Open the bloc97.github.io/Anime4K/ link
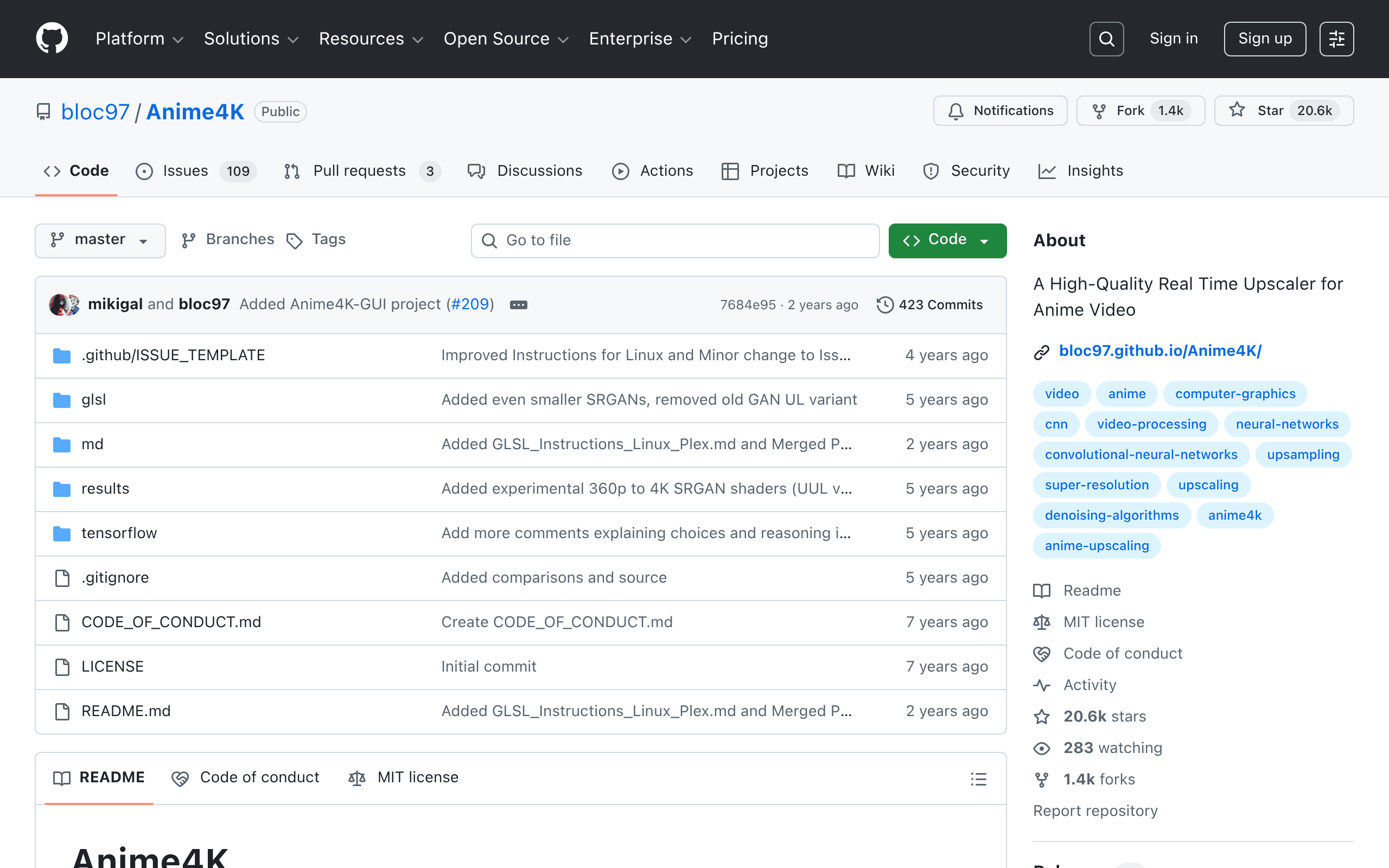Screen dimensions: 1389x868 1159,351
